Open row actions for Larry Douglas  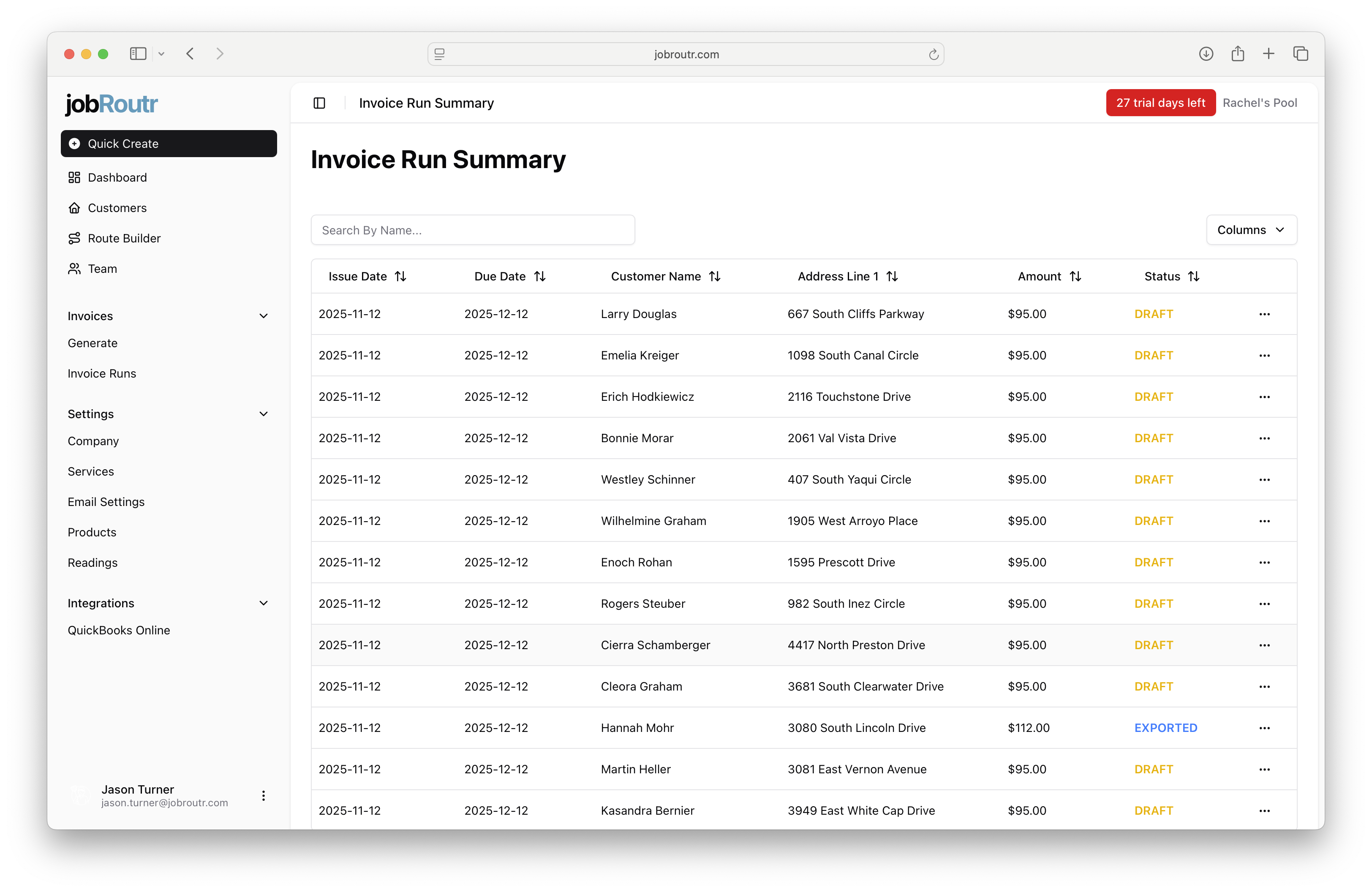(1265, 314)
